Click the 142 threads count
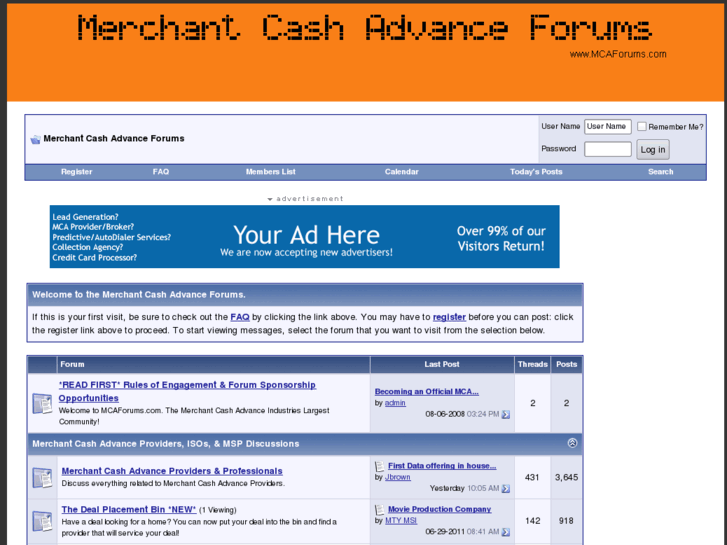 [x=532, y=521]
